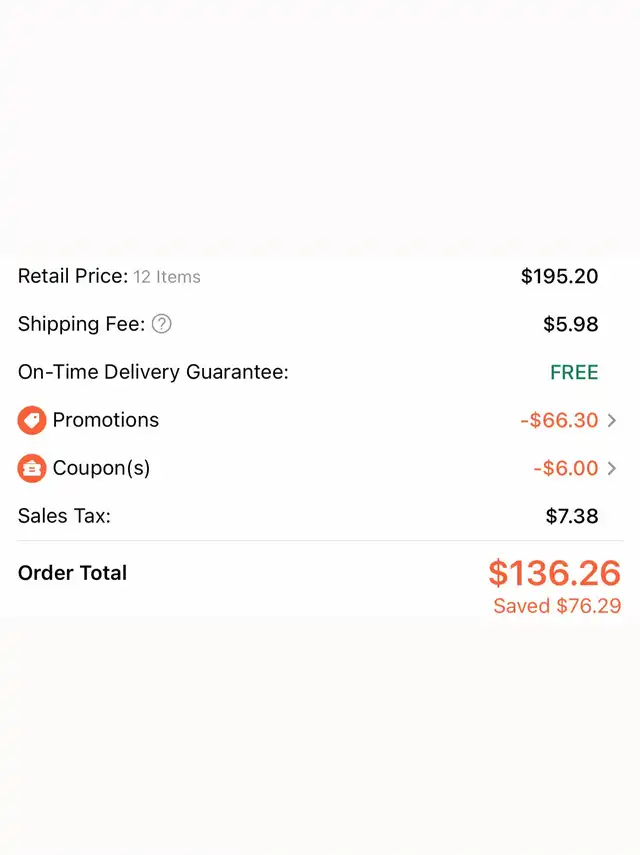Tap the Saved $76.29 savings text

tap(557, 606)
